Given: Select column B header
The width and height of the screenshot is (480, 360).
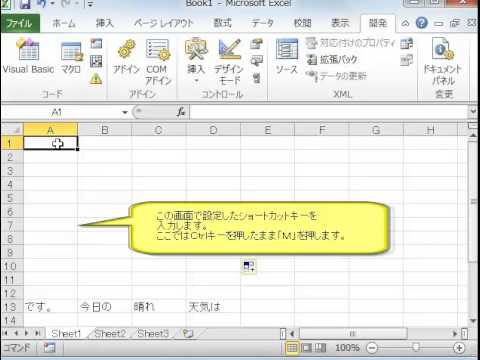Looking at the screenshot, I should pos(105,130).
